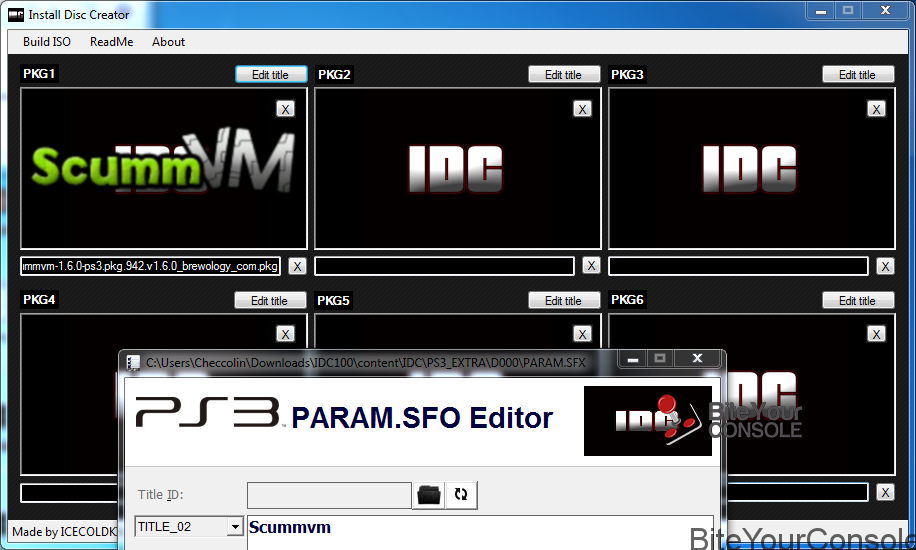The width and height of the screenshot is (916, 550).
Task: Click the PKG1 ScummVM thumbnail image
Action: pyautogui.click(x=164, y=168)
